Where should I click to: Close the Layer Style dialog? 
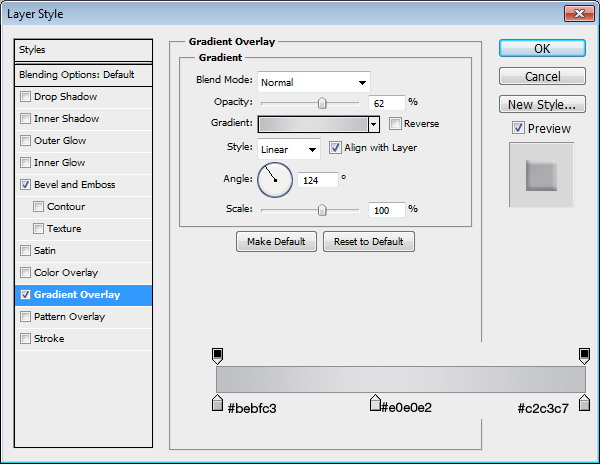coord(577,14)
